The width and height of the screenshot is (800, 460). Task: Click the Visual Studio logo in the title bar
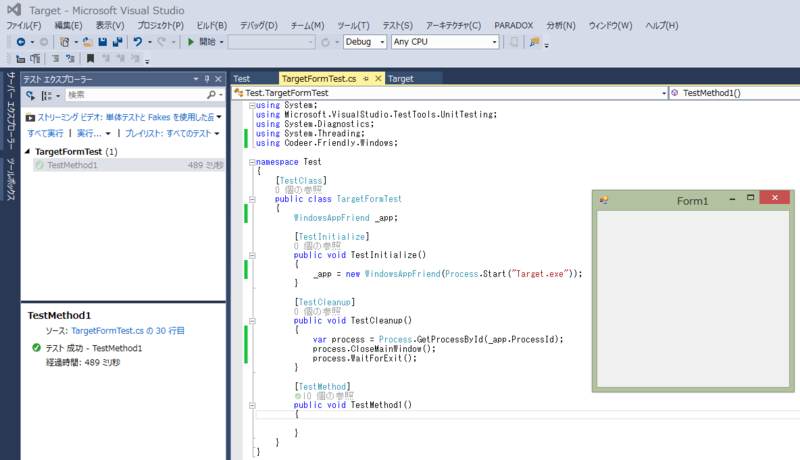[14, 10]
